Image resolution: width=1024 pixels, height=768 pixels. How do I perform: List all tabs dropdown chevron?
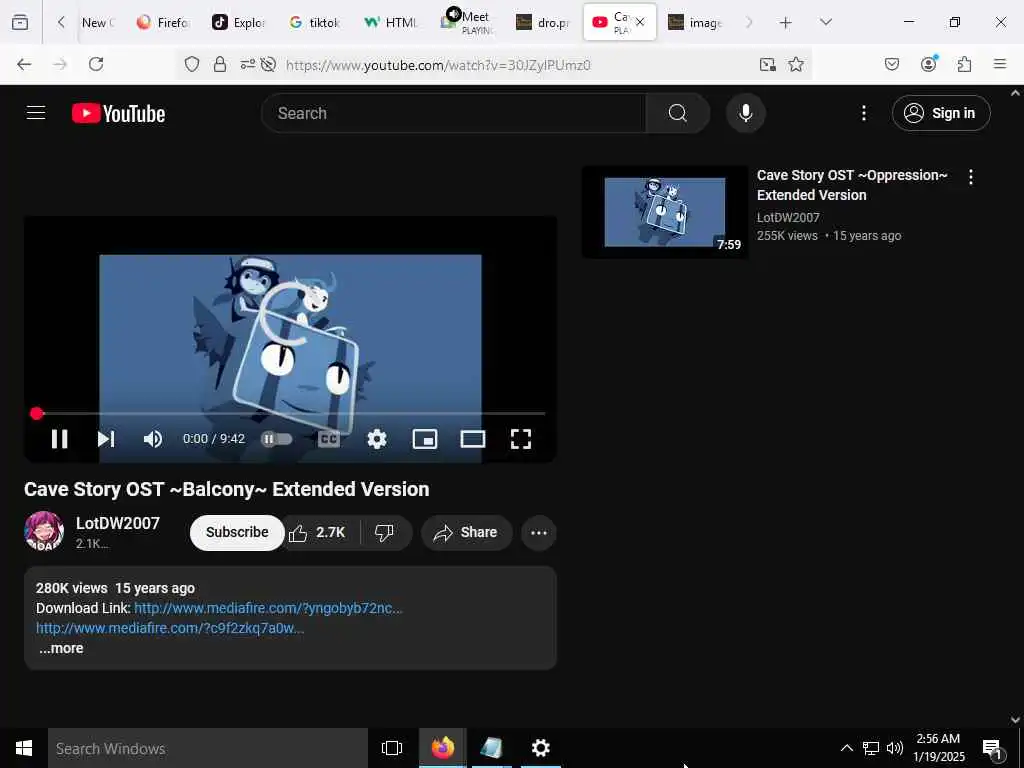point(826,22)
